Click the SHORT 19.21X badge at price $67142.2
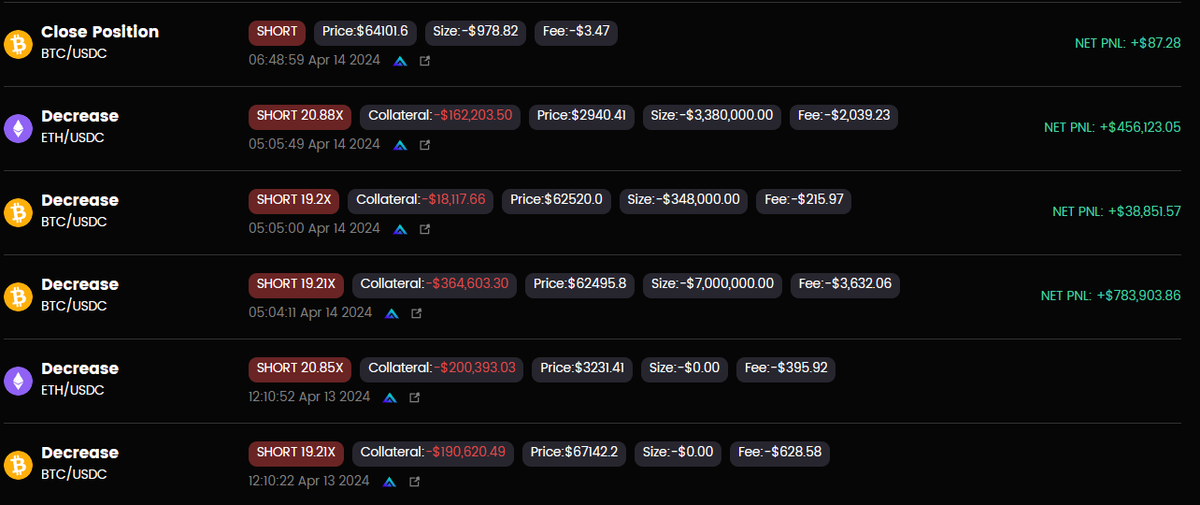Screen dimensions: 1200x505 click(x=296, y=452)
